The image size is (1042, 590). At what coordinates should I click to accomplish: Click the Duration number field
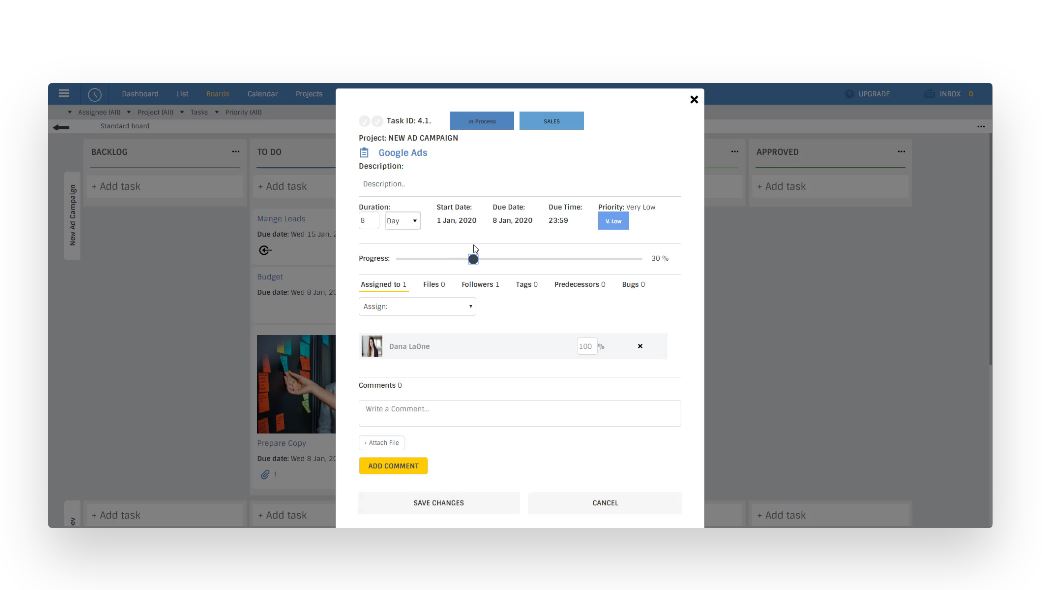369,221
